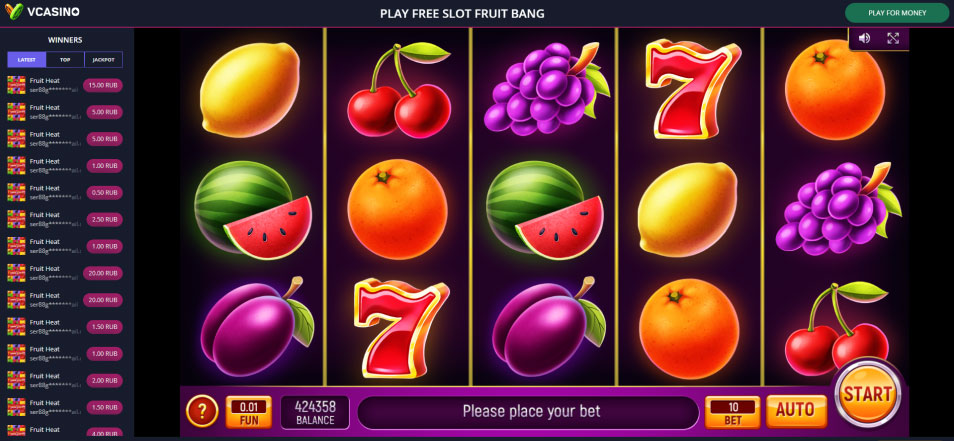Click the VCASINO logo
The height and width of the screenshot is (441, 954).
pos(42,12)
